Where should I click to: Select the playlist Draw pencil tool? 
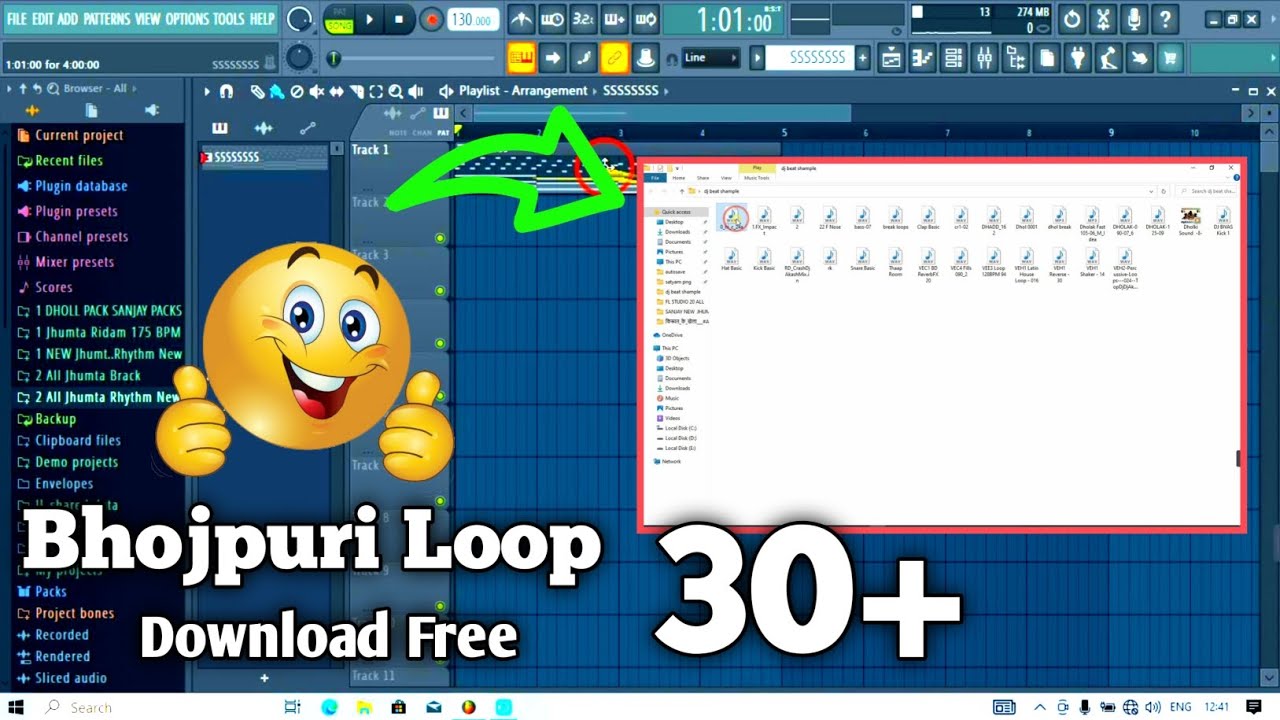[x=257, y=91]
